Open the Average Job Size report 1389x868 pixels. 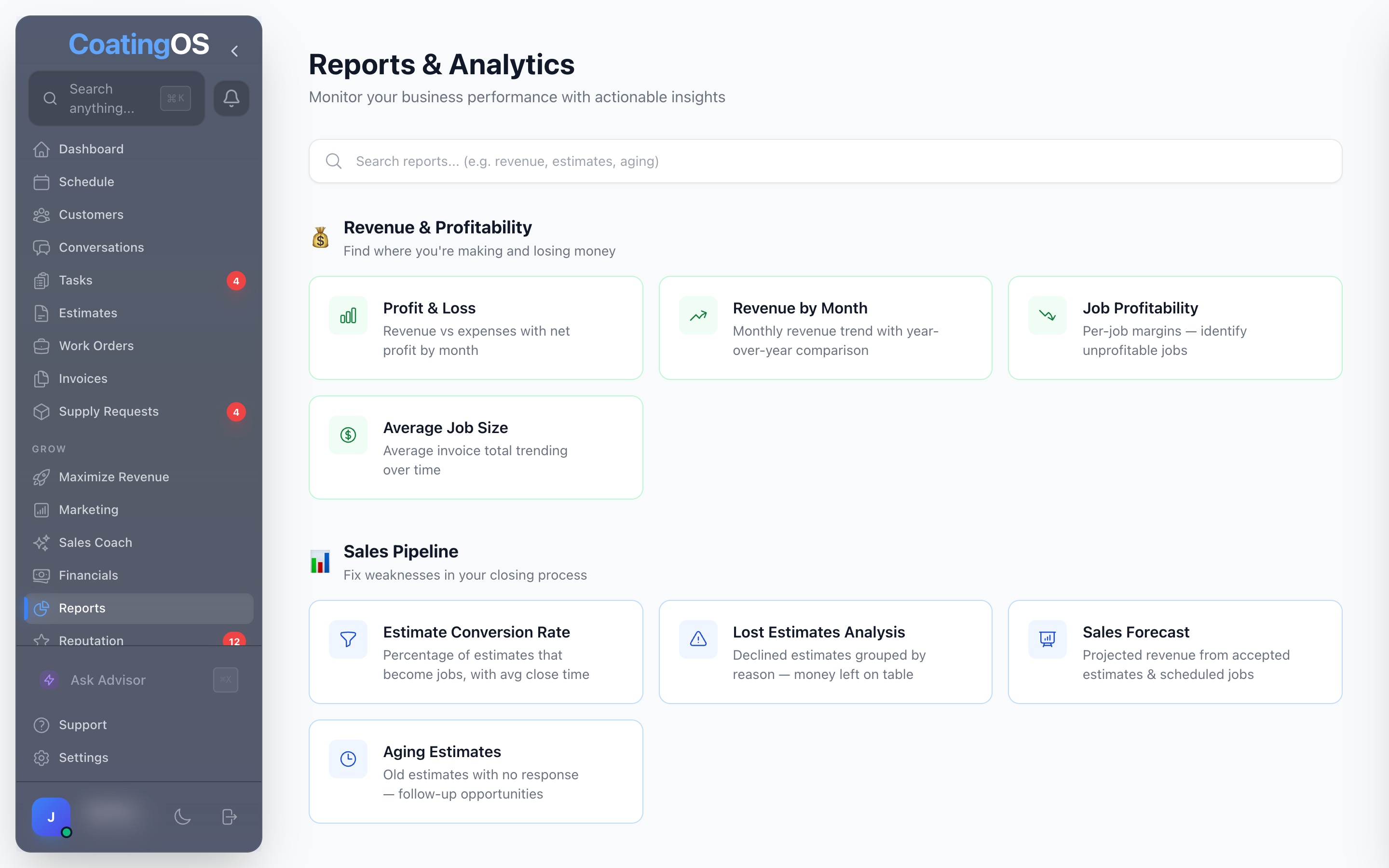pos(476,447)
